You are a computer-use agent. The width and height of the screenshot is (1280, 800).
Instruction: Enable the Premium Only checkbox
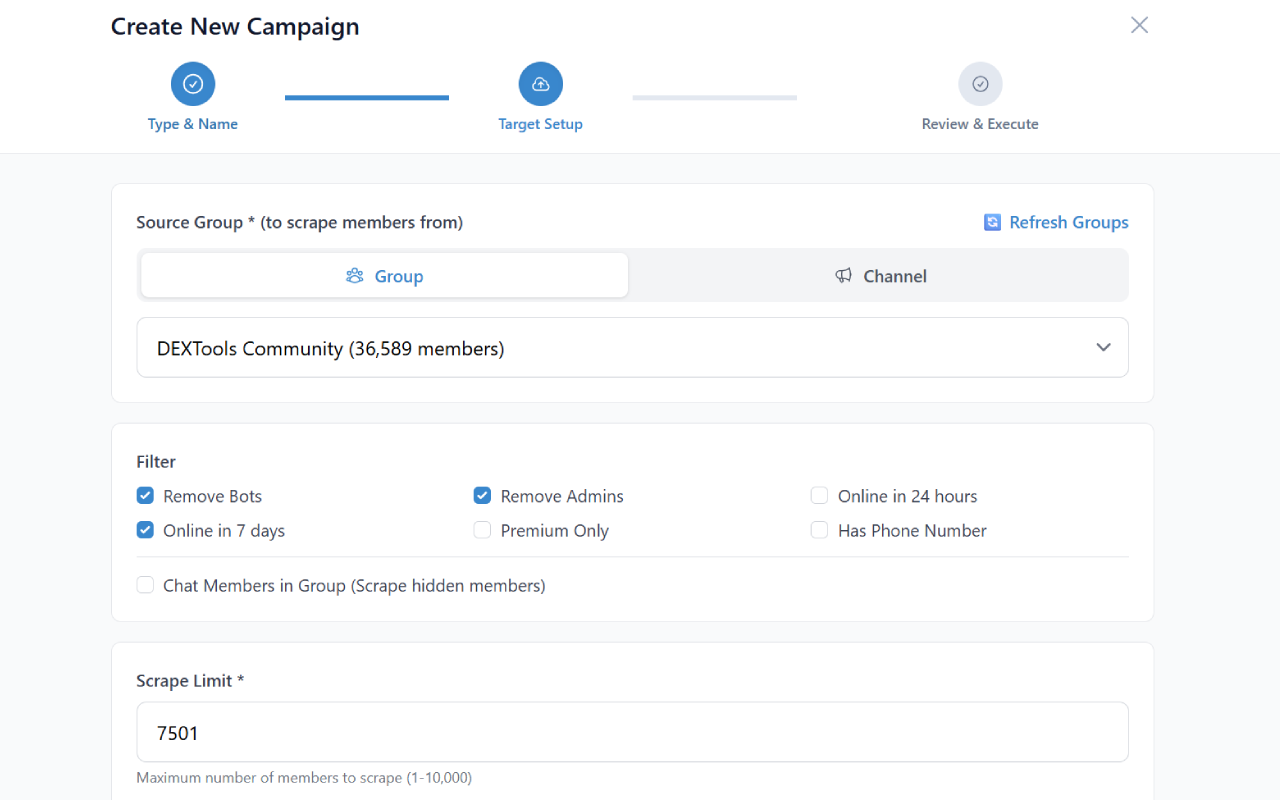(x=483, y=531)
